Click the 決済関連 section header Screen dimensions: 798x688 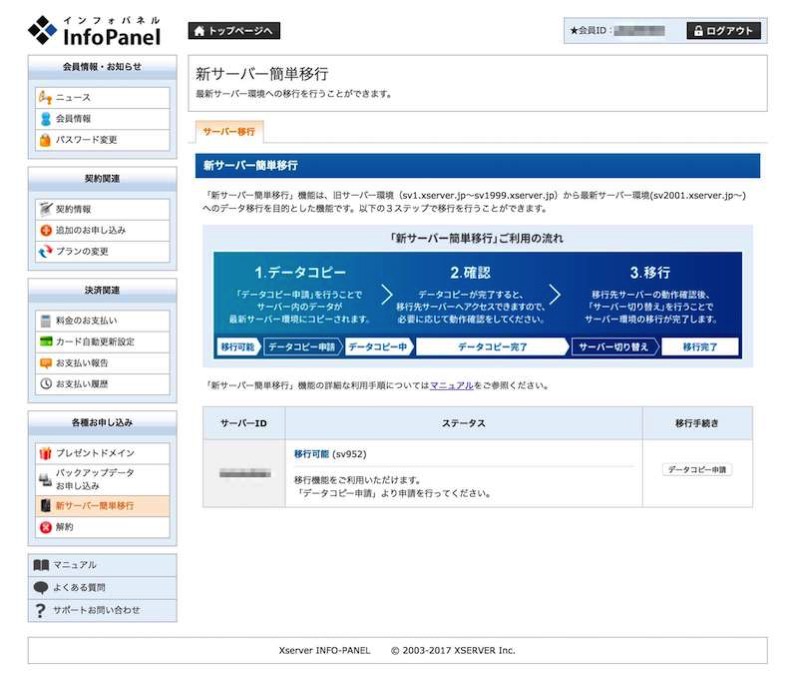pos(102,290)
